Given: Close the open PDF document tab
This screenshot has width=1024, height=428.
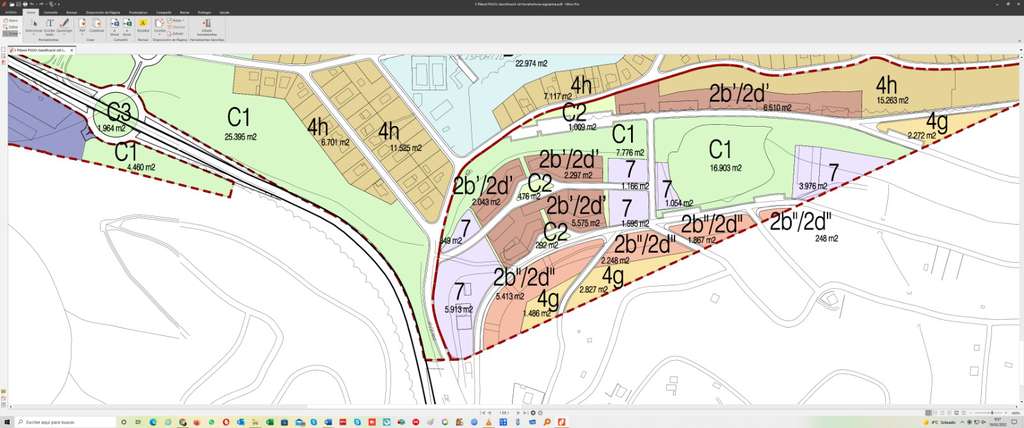Looking at the screenshot, I should tap(69, 49).
